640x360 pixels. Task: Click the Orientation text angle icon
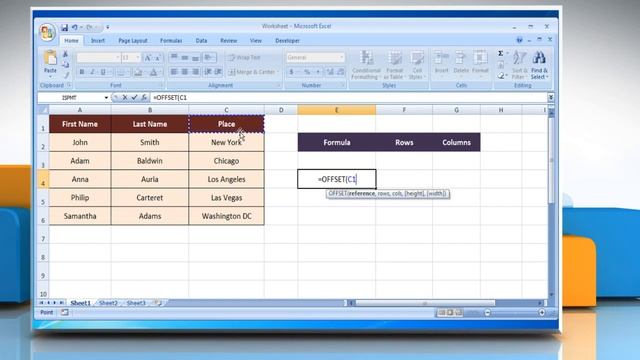[209, 58]
